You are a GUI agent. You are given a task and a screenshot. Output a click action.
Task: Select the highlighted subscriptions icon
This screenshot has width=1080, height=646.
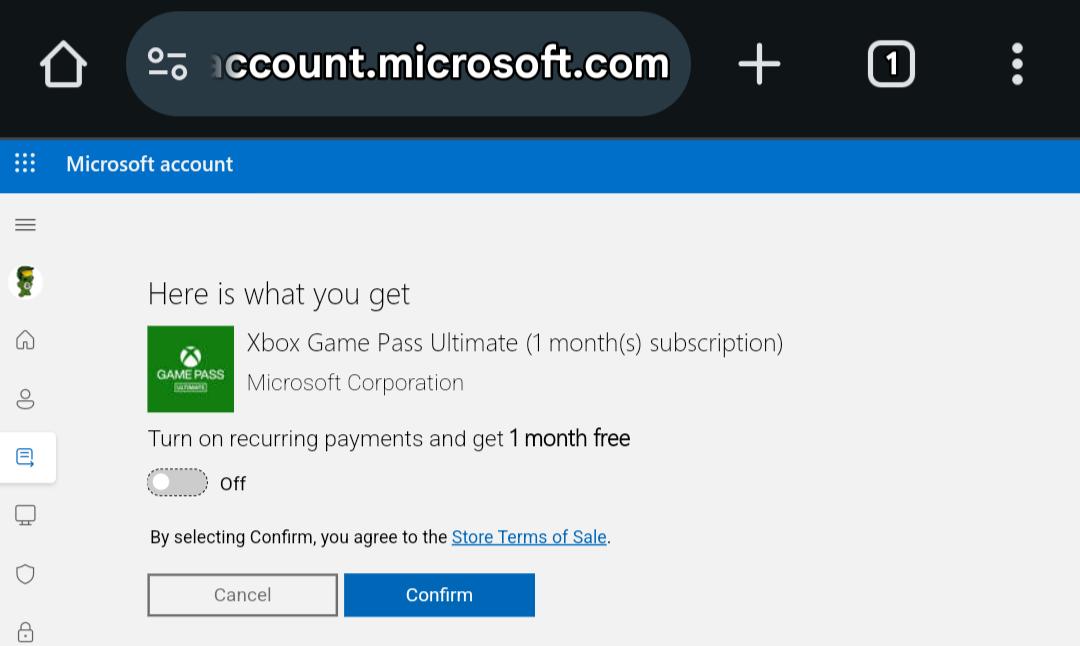click(25, 457)
